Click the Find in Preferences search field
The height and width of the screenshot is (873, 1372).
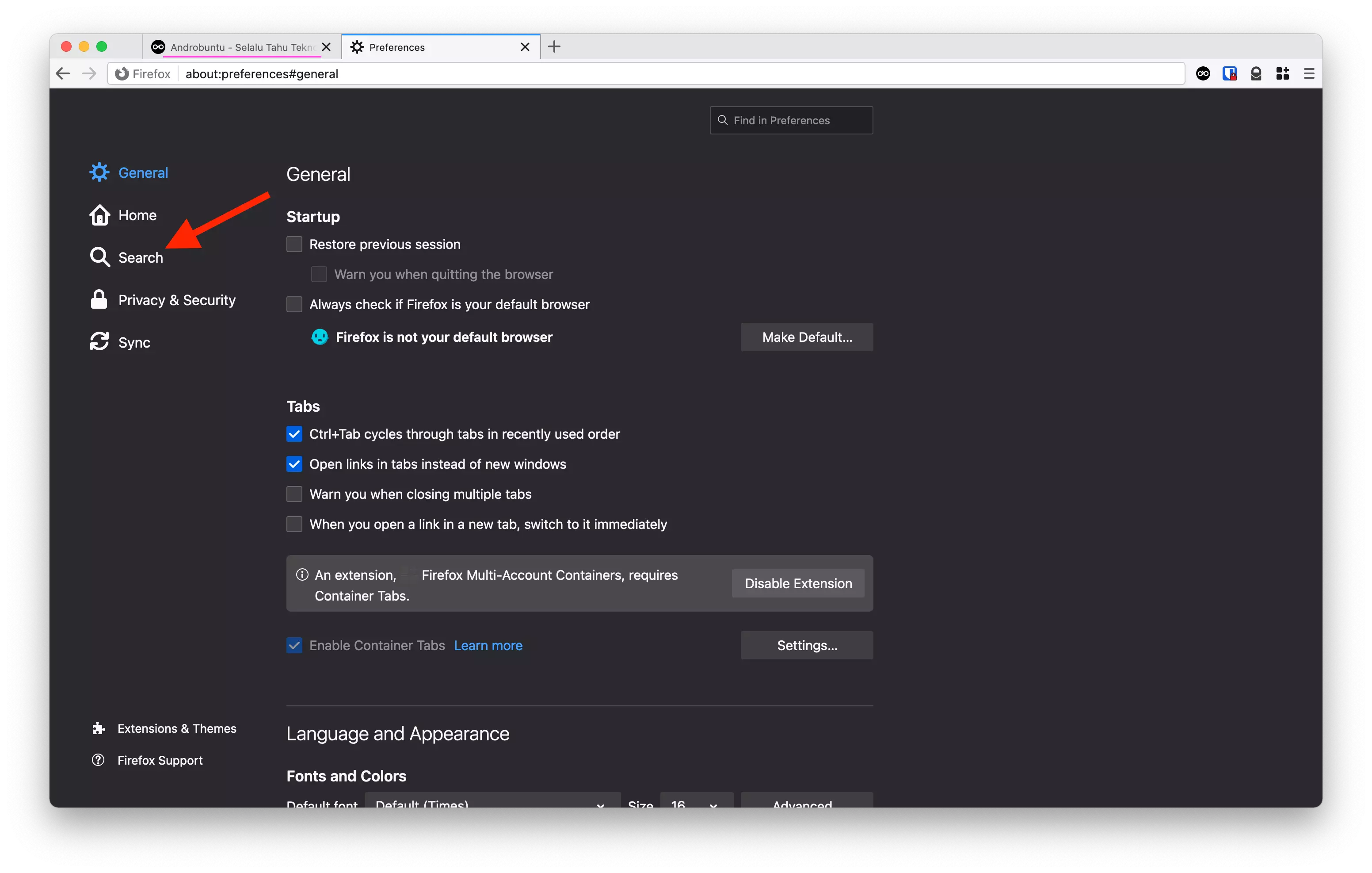coord(791,120)
